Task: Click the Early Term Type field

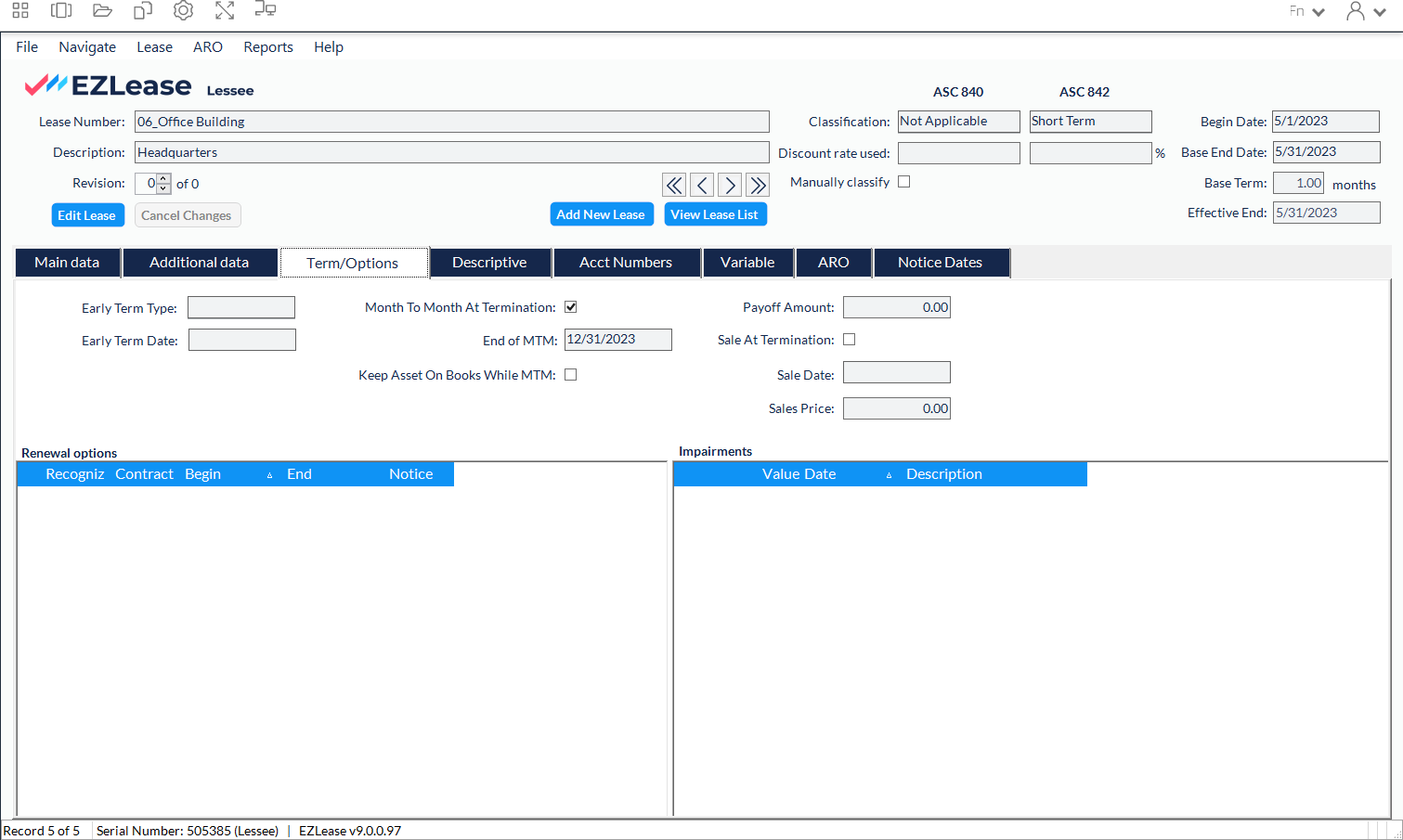Action: click(241, 307)
